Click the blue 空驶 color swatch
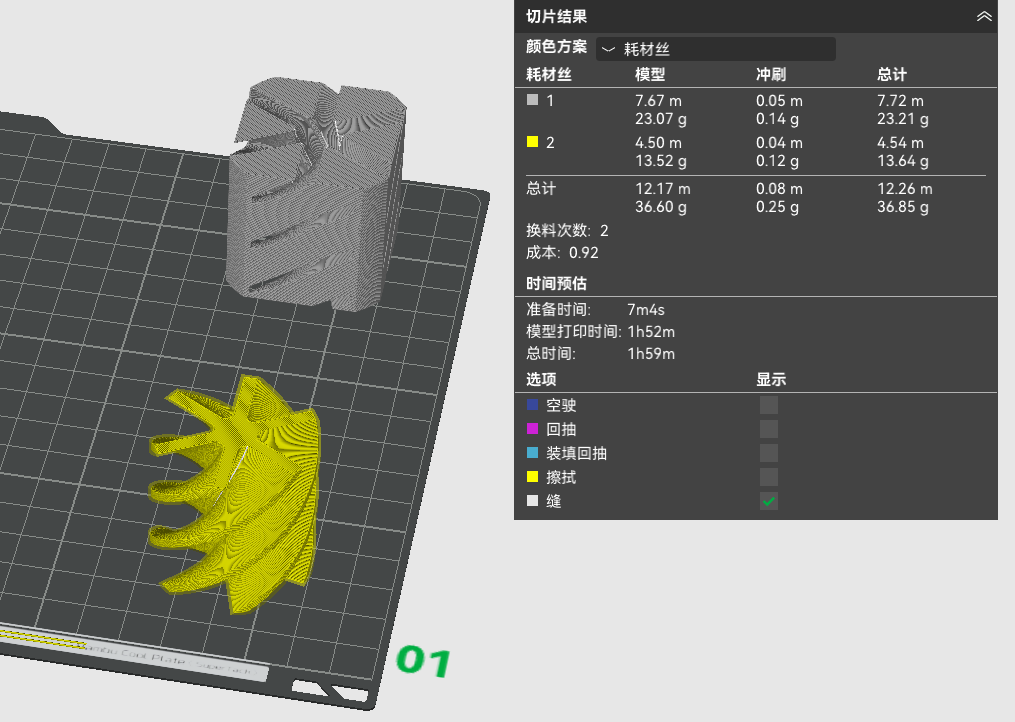 (x=533, y=405)
